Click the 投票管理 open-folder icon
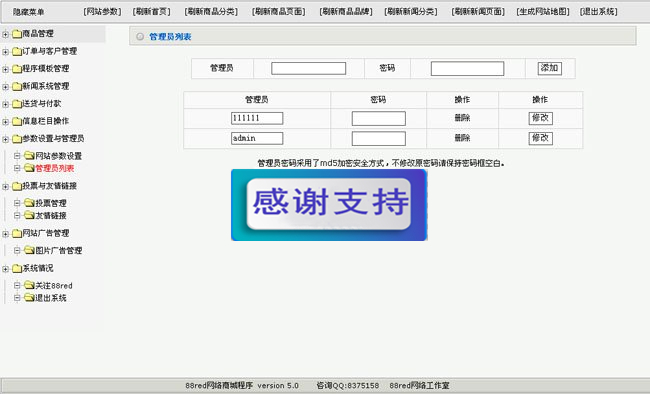Image resolution: width=650 pixels, height=394 pixels. (x=29, y=203)
